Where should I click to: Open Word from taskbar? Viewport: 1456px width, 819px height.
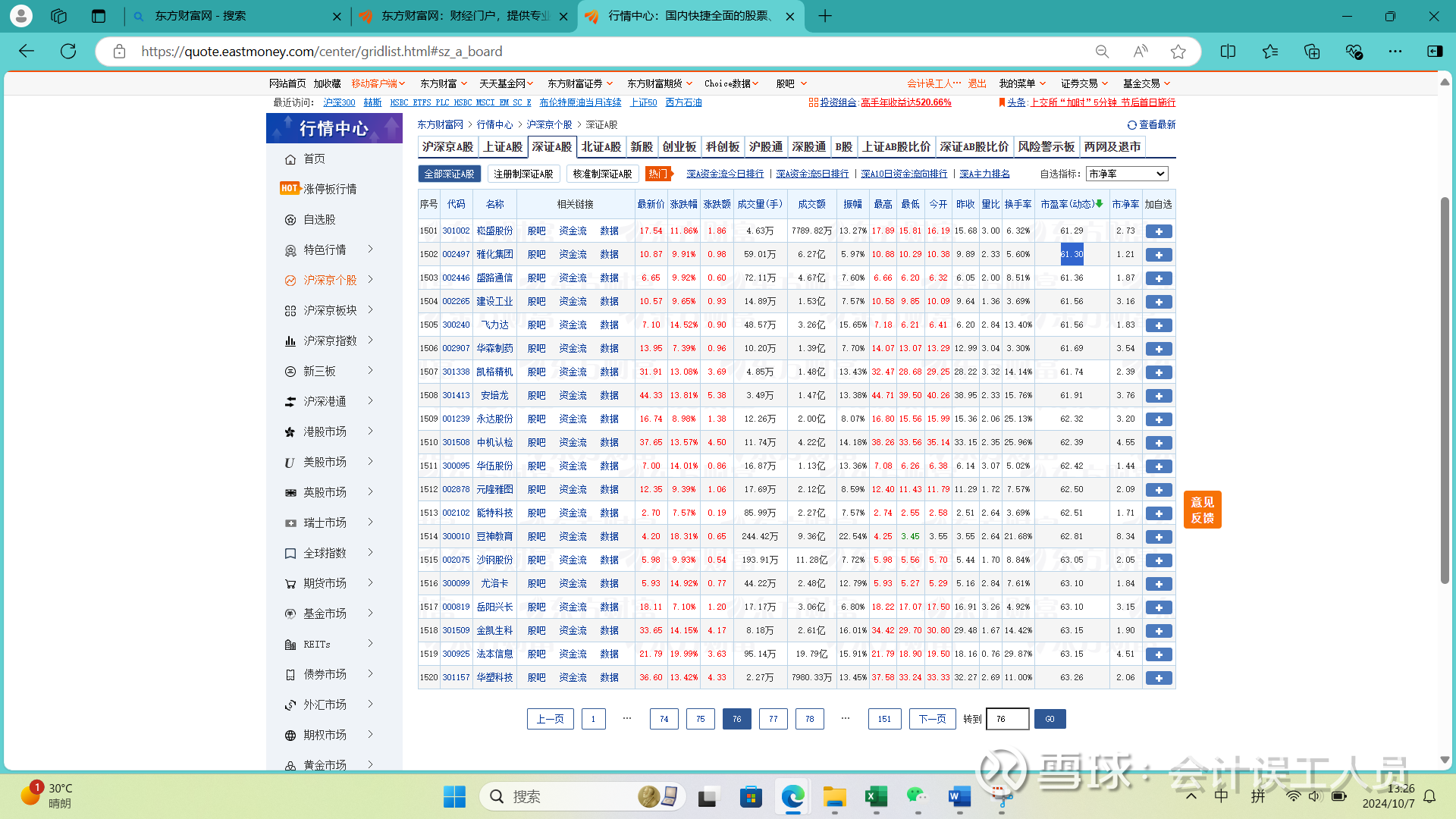959,796
